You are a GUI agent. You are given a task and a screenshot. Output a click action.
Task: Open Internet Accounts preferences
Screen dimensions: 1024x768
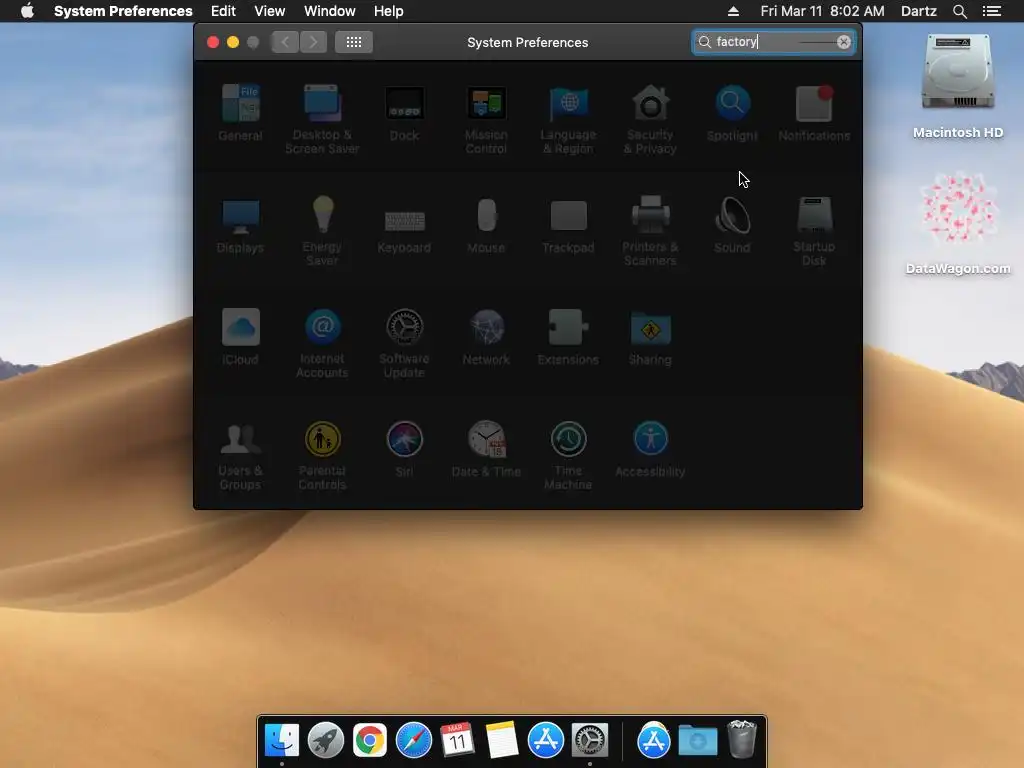click(x=322, y=344)
